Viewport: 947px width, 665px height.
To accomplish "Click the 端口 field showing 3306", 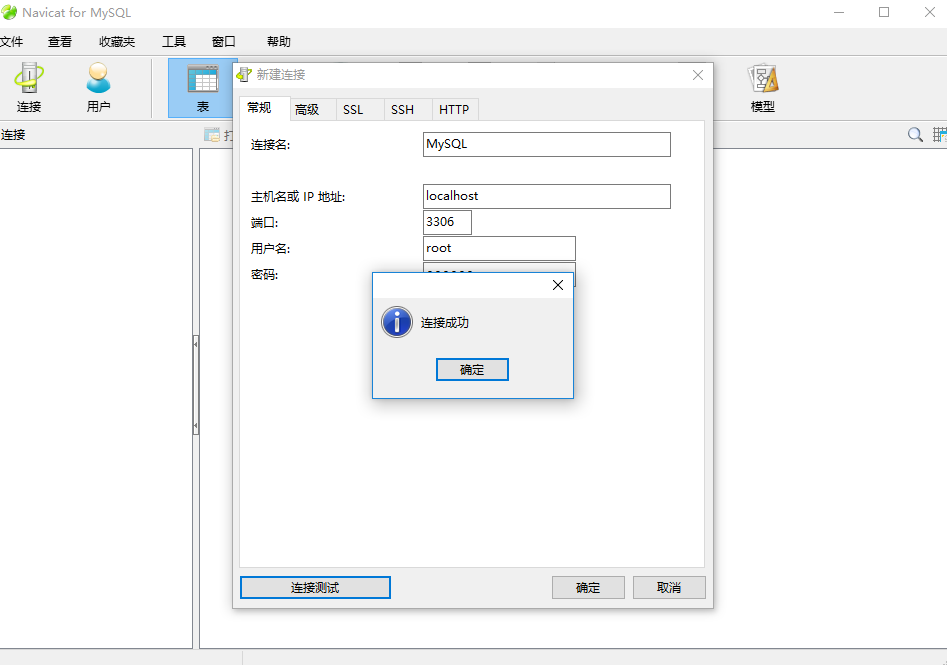I will [x=446, y=222].
